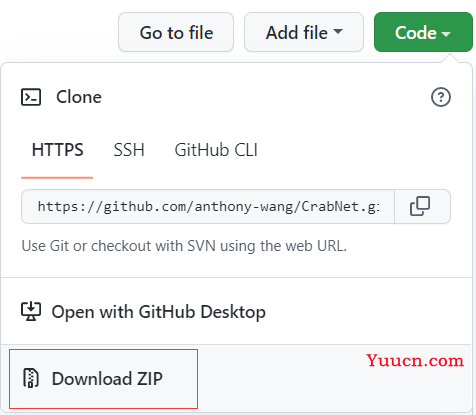Click the GitHub Desktop download icon
This screenshot has height=415, width=476.
coord(31,311)
